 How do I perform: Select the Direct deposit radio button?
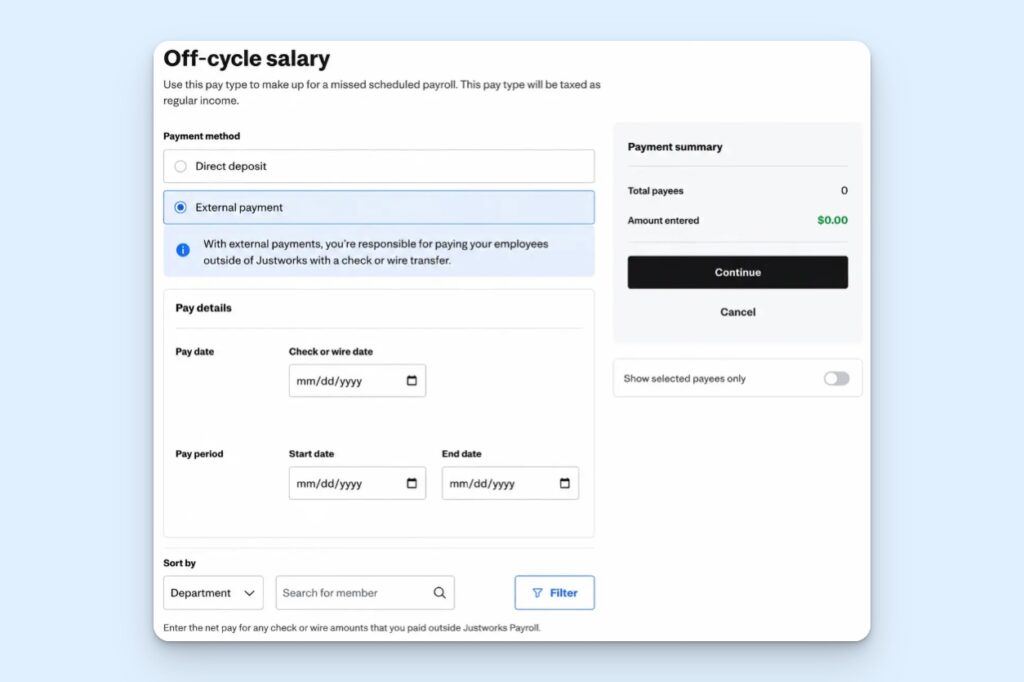[x=180, y=167]
